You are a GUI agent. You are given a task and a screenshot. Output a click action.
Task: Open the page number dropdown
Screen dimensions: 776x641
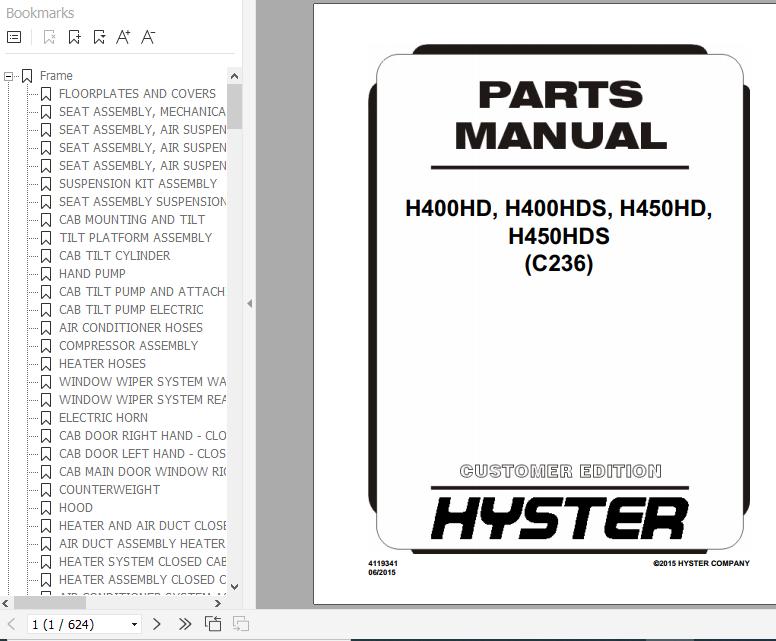[134, 625]
